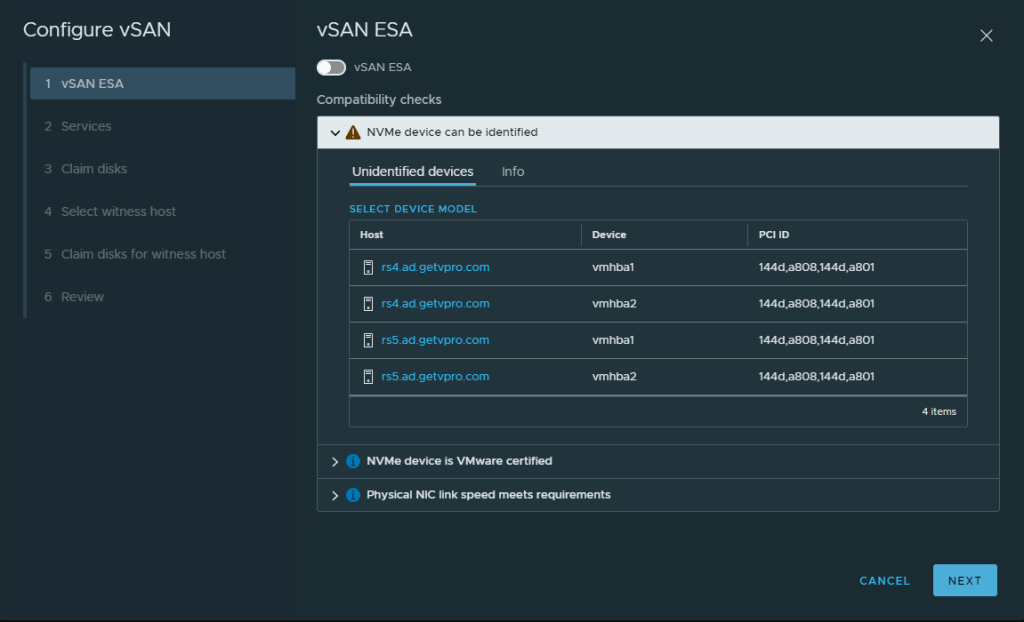Click host icon in rs4 vmhba1 row
This screenshot has width=1024, height=622.
click(368, 268)
